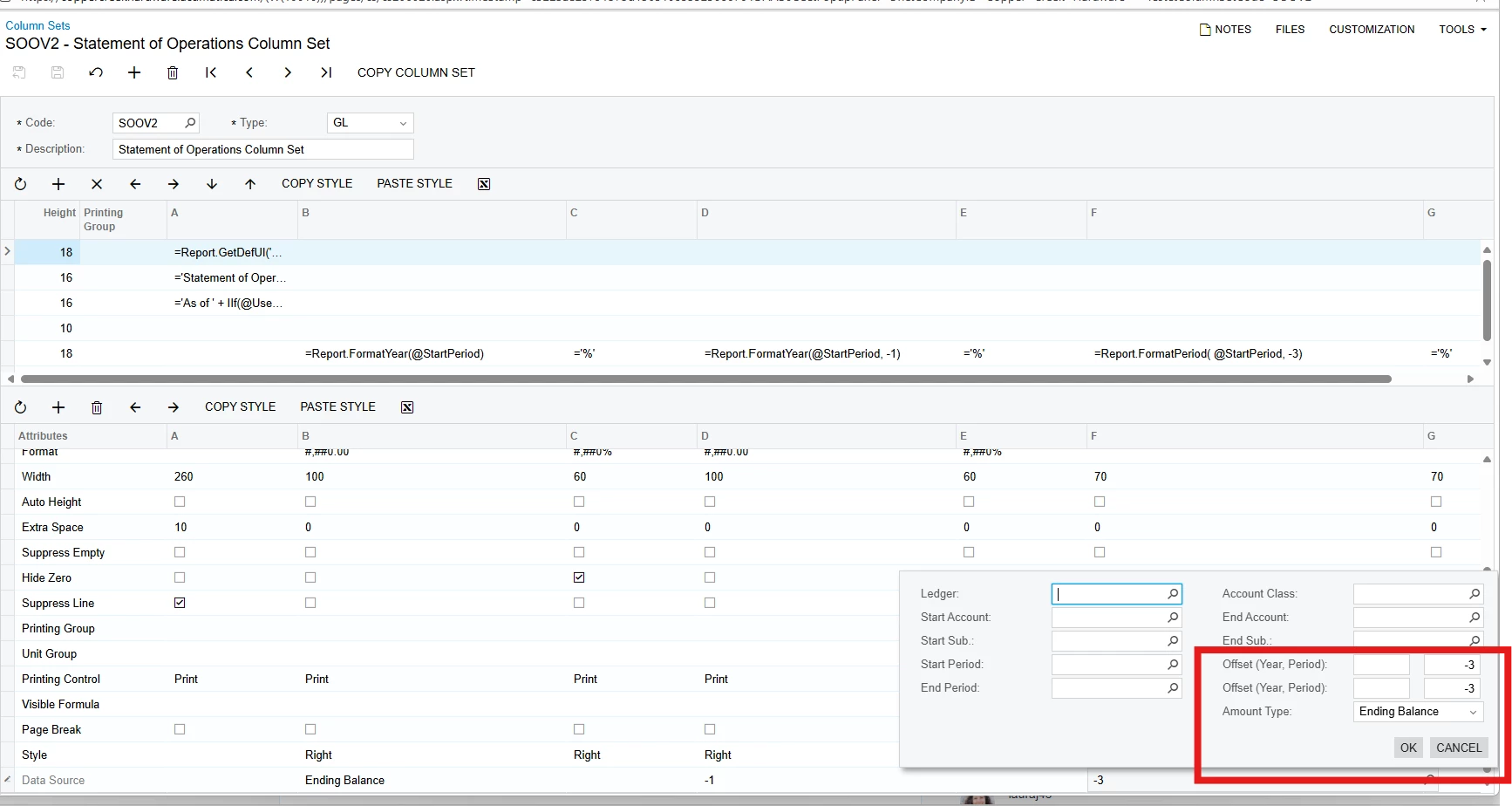This screenshot has width=1512, height=806.
Task: Open the End Account lookup
Action: (x=1475, y=618)
